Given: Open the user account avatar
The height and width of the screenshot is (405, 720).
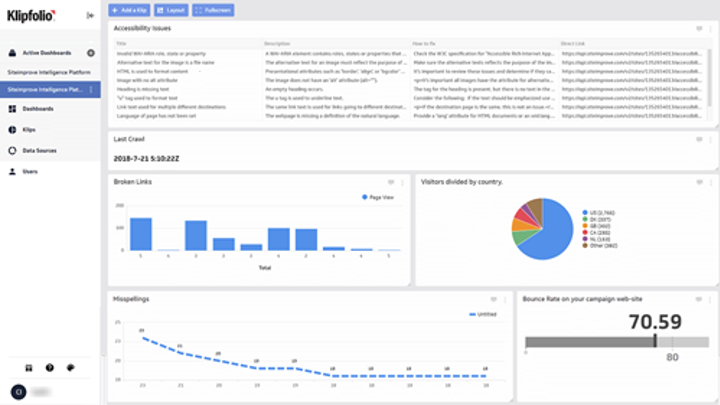Looking at the screenshot, I should pos(16,392).
